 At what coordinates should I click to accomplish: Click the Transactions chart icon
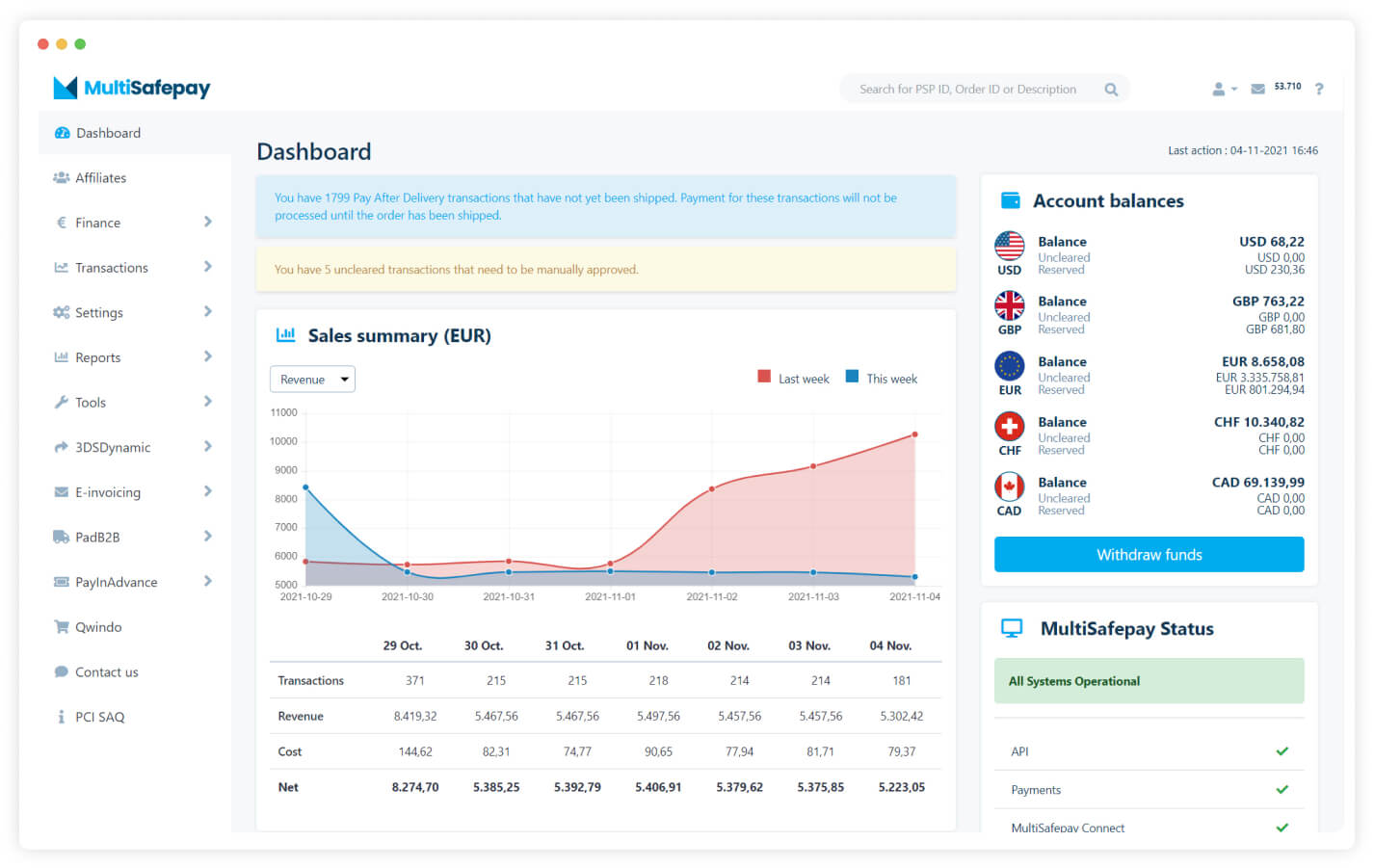(x=62, y=268)
